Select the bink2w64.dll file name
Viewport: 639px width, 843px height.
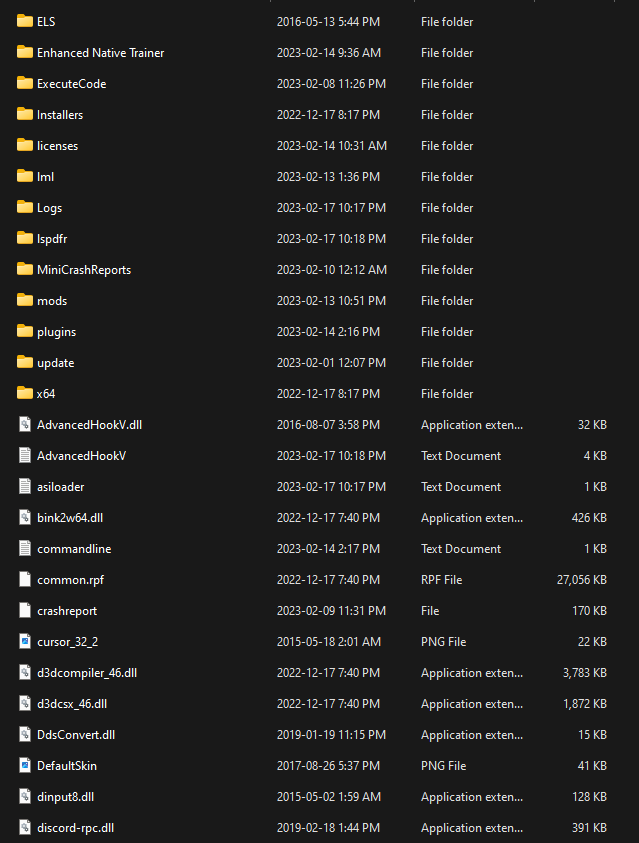coord(70,518)
